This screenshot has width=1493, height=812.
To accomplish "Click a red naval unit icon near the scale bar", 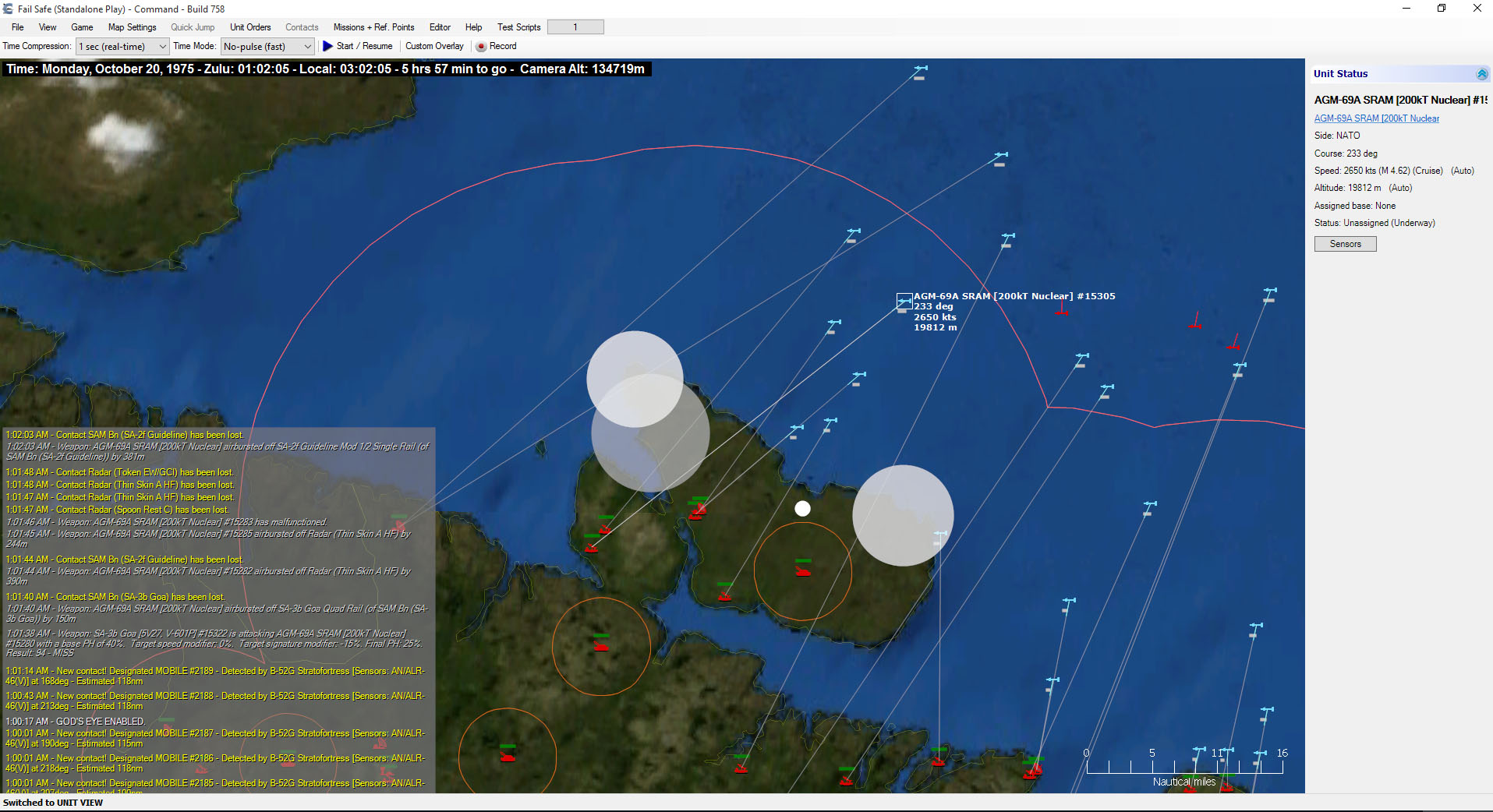I will (x=1033, y=771).
